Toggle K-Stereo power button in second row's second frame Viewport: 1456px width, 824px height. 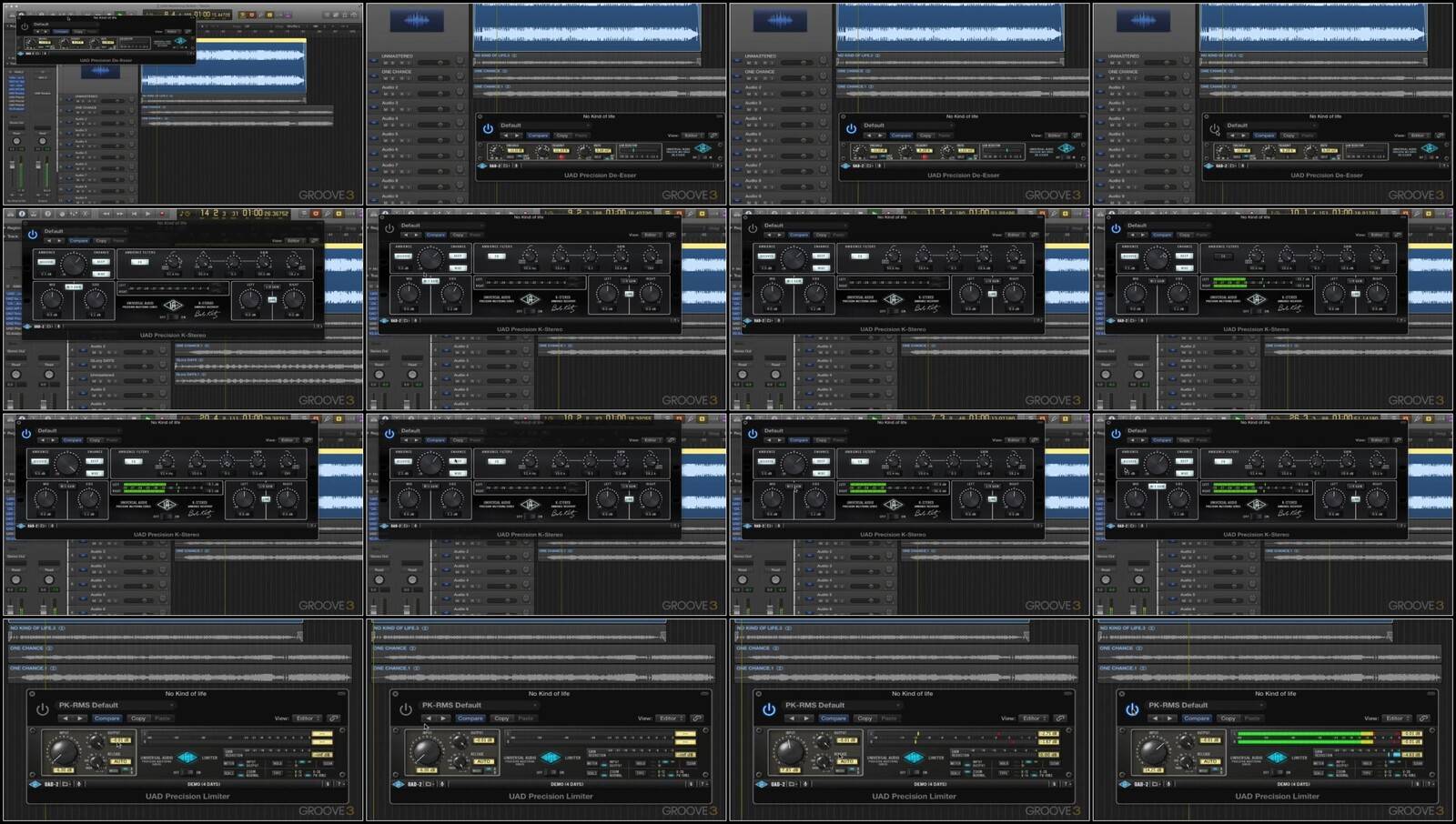click(389, 228)
